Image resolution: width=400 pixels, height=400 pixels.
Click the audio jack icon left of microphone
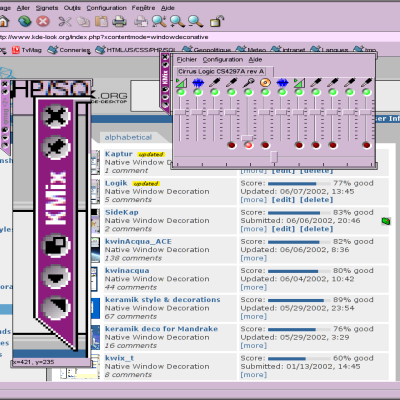point(232,82)
